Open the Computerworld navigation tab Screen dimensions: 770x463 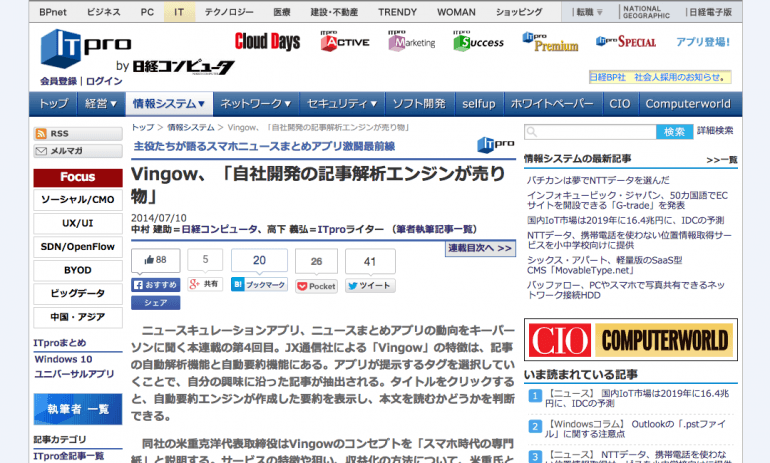[688, 104]
